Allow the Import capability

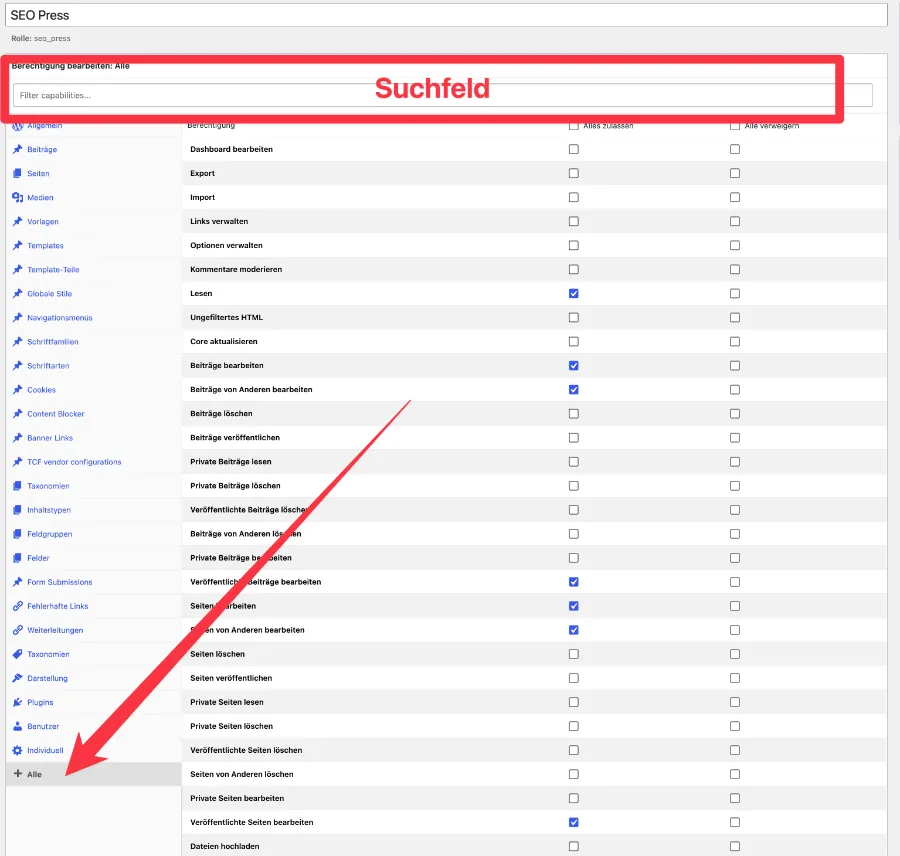(x=573, y=197)
